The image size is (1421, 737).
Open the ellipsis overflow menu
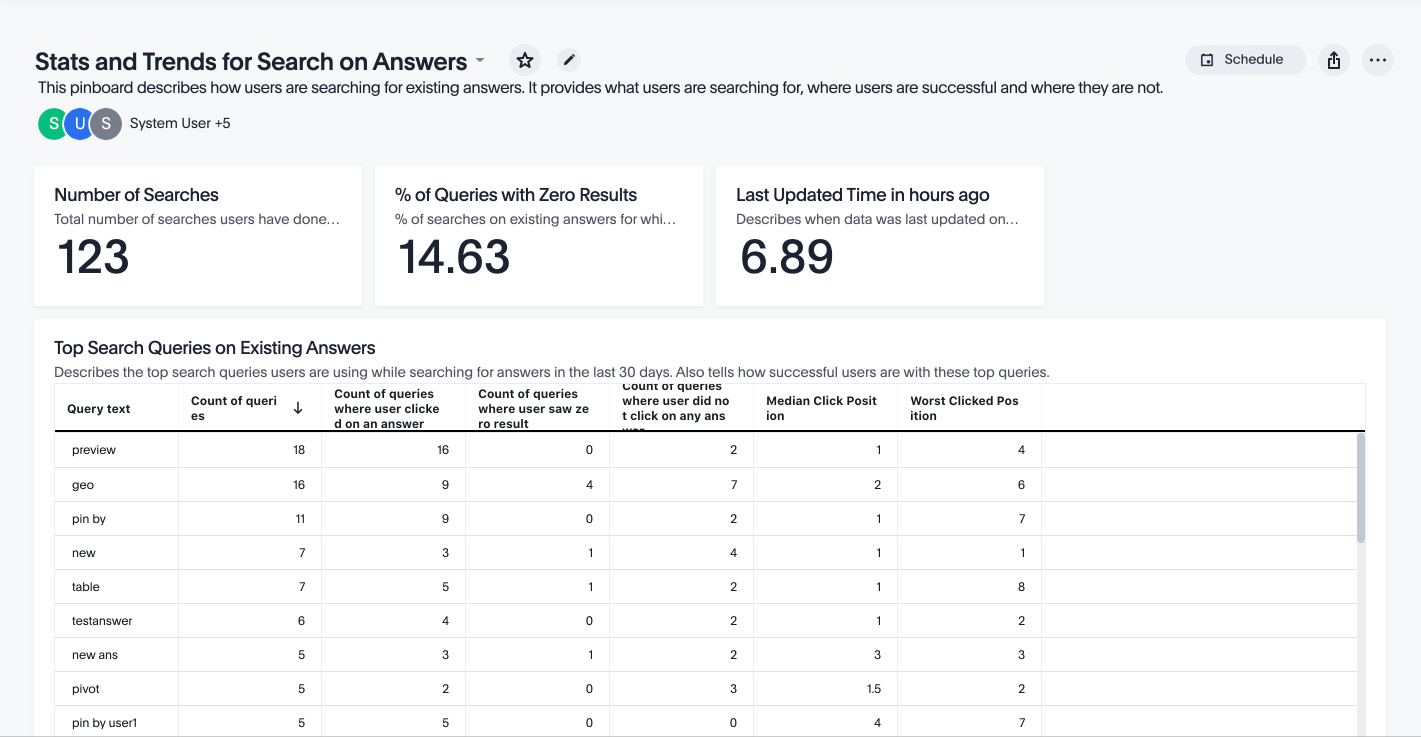[x=1378, y=60]
